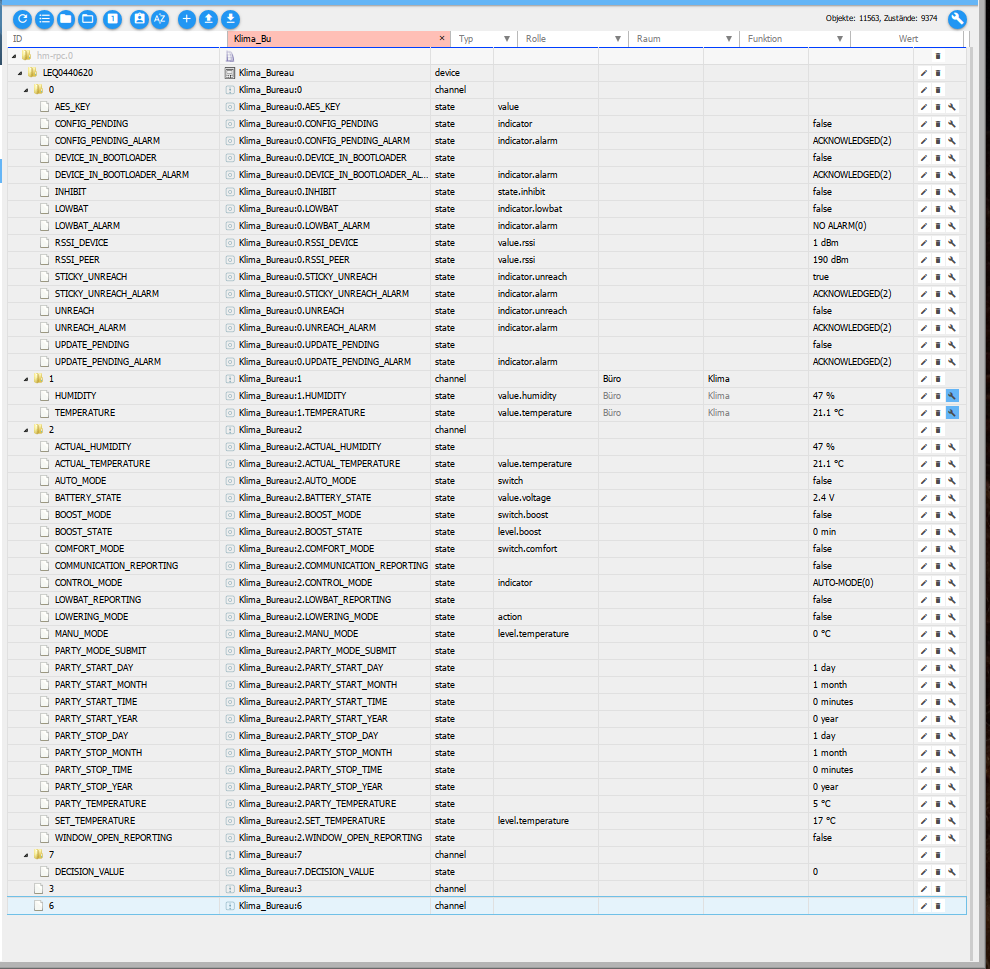Collapse channel 0 folder
This screenshot has width=990, height=969.
tap(26, 90)
